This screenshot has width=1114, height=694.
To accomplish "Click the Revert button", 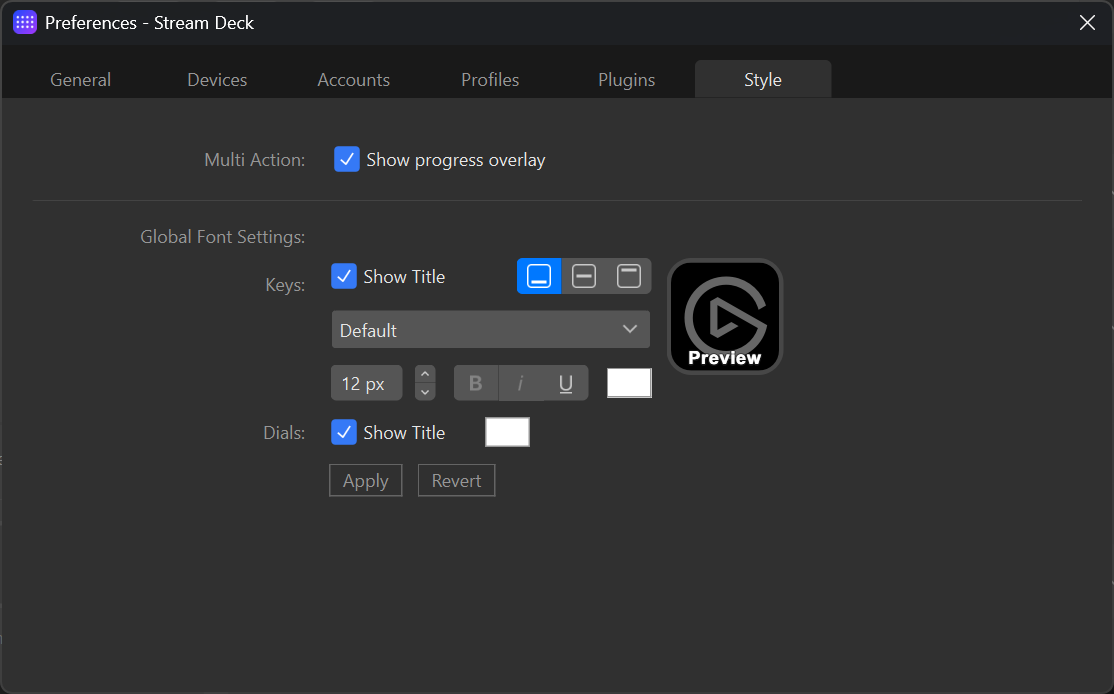I will point(456,480).
